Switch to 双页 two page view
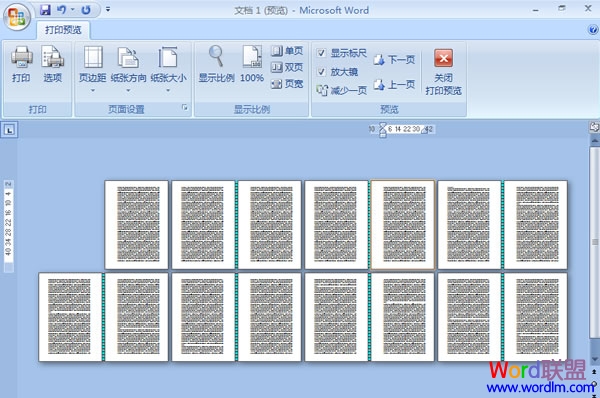 287,67
